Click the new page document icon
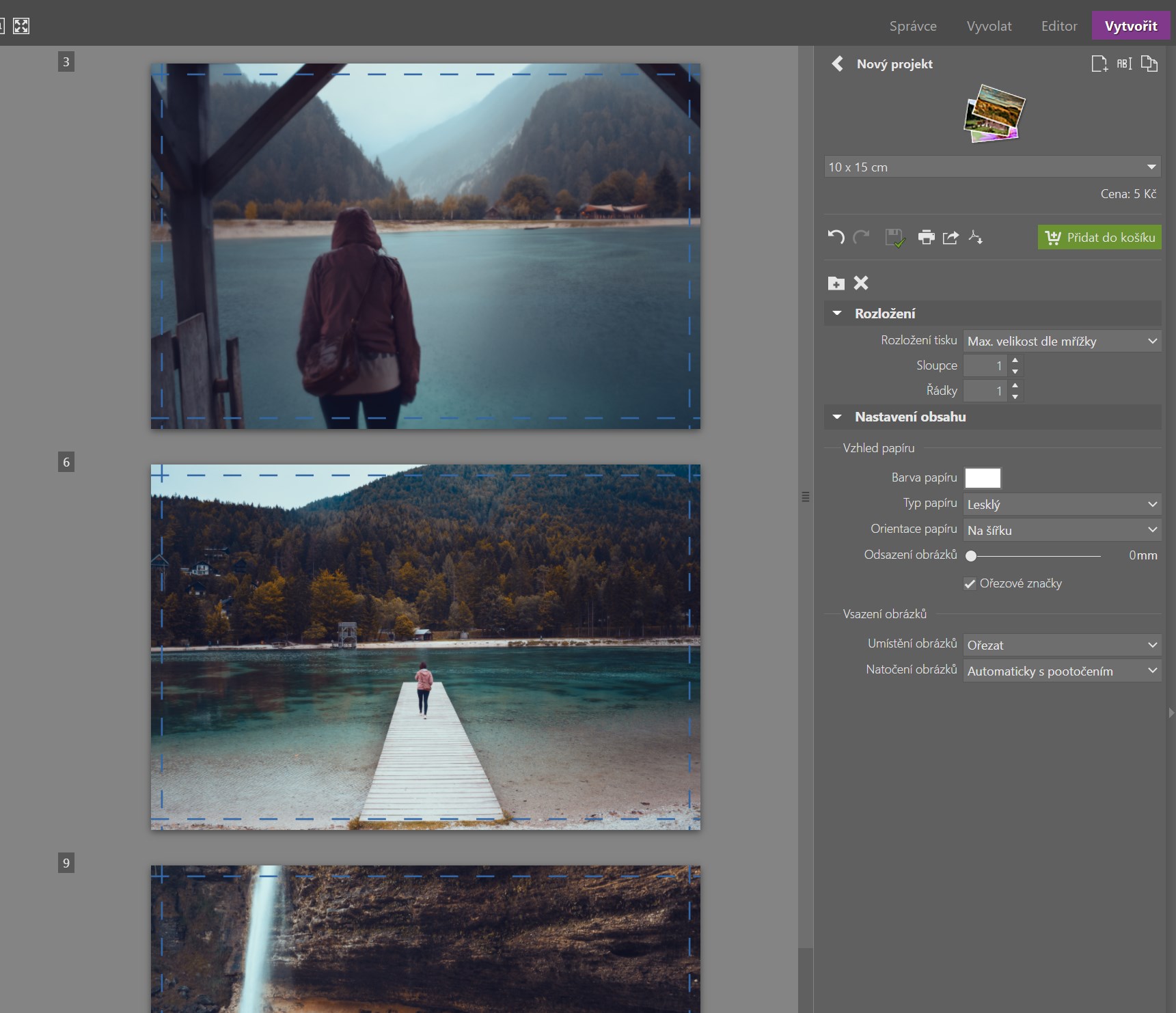 pyautogui.click(x=1099, y=64)
